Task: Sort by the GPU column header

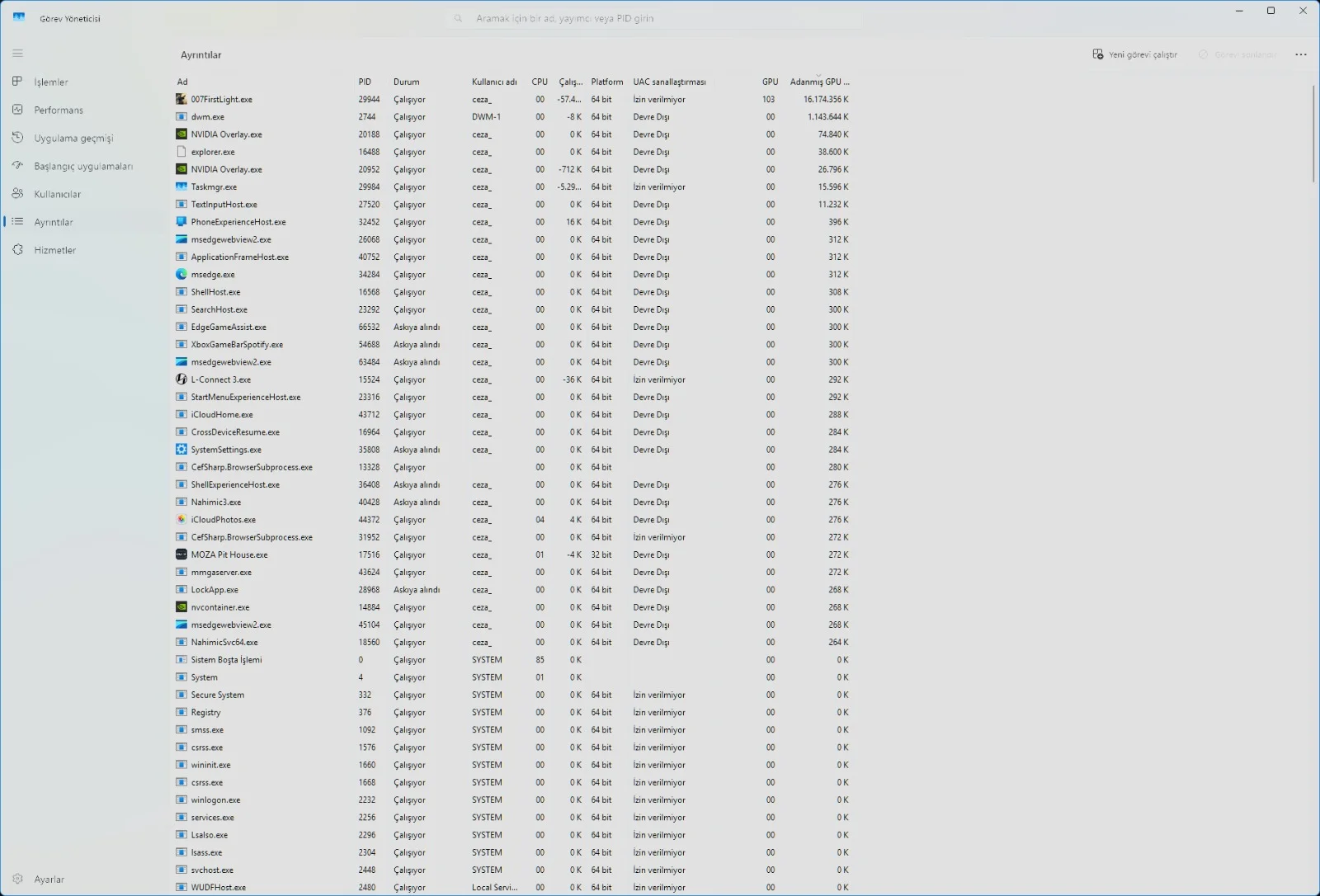Action: tap(770, 82)
